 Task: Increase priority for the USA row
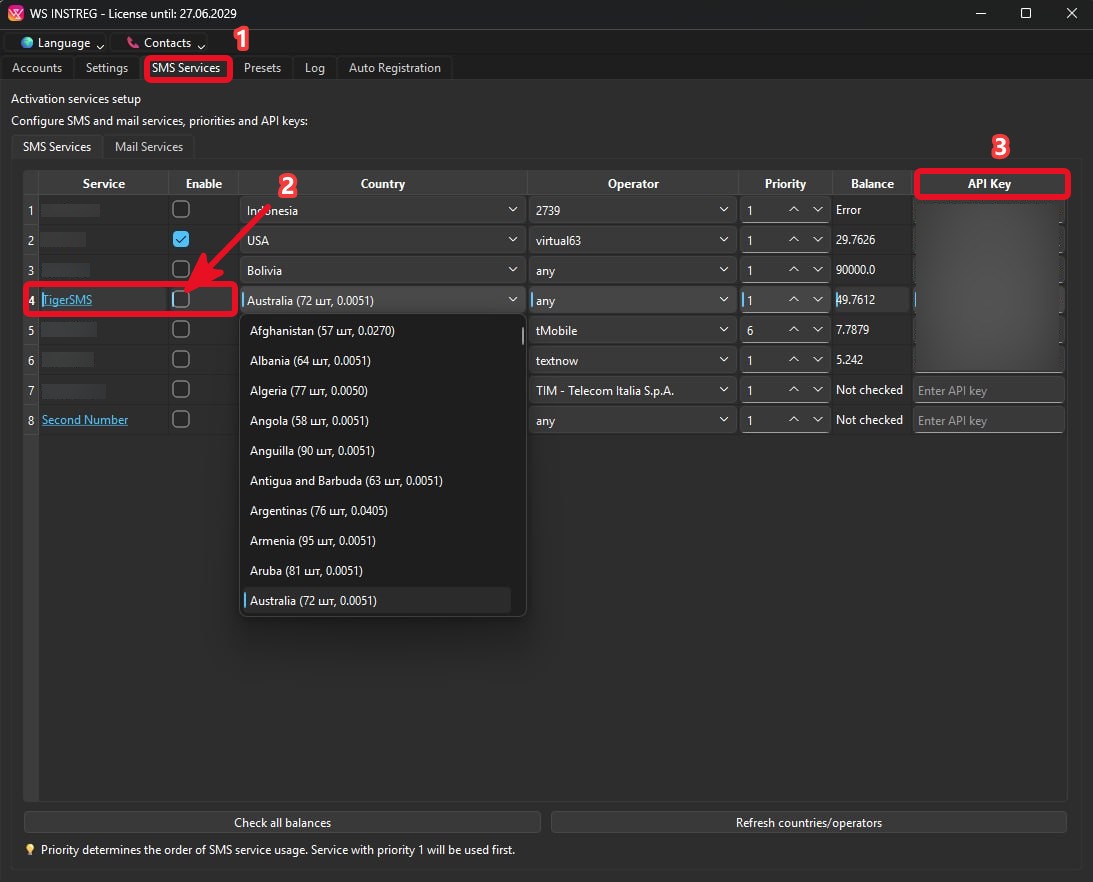pyautogui.click(x=793, y=239)
